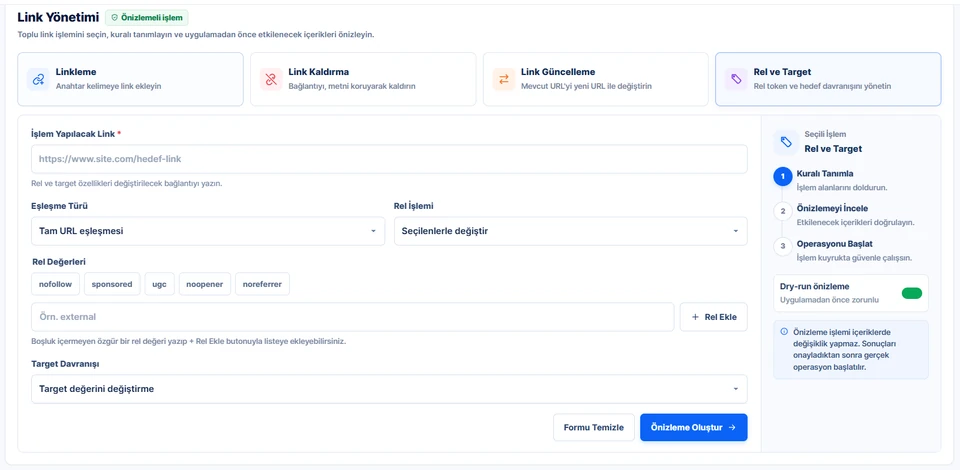Click the Kuralı Tanımla step title
The width and height of the screenshot is (960, 470).
825,174
